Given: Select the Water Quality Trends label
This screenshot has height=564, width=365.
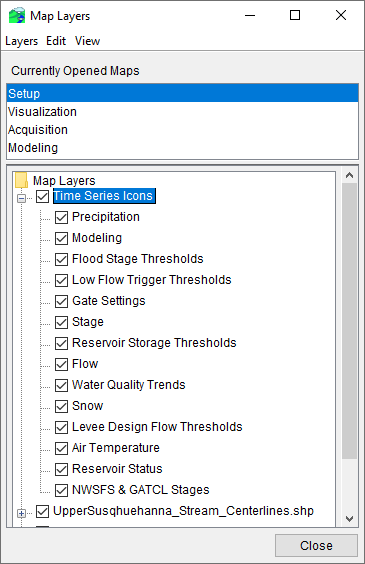Looking at the screenshot, I should point(129,385).
